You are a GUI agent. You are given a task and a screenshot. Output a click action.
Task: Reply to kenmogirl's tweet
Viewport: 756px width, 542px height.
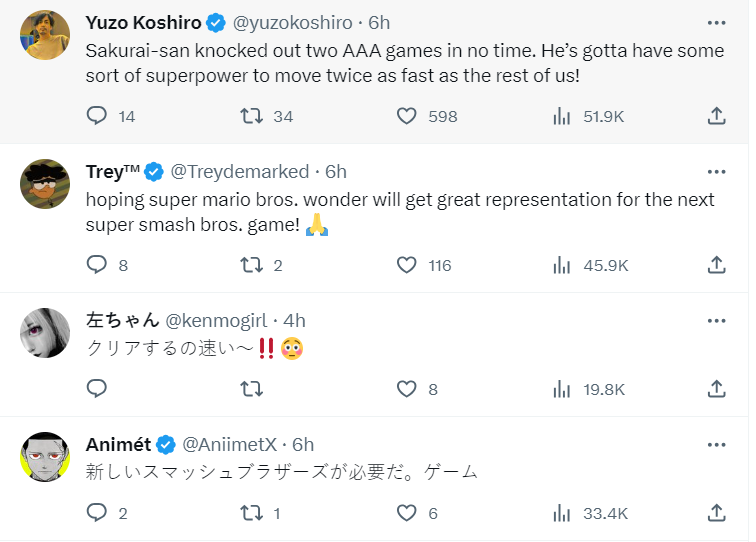[97, 389]
